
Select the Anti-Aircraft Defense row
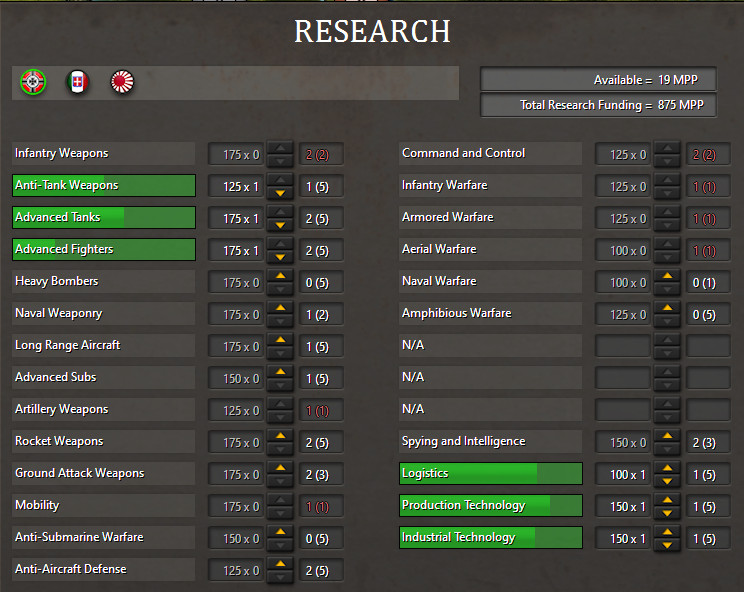point(104,569)
